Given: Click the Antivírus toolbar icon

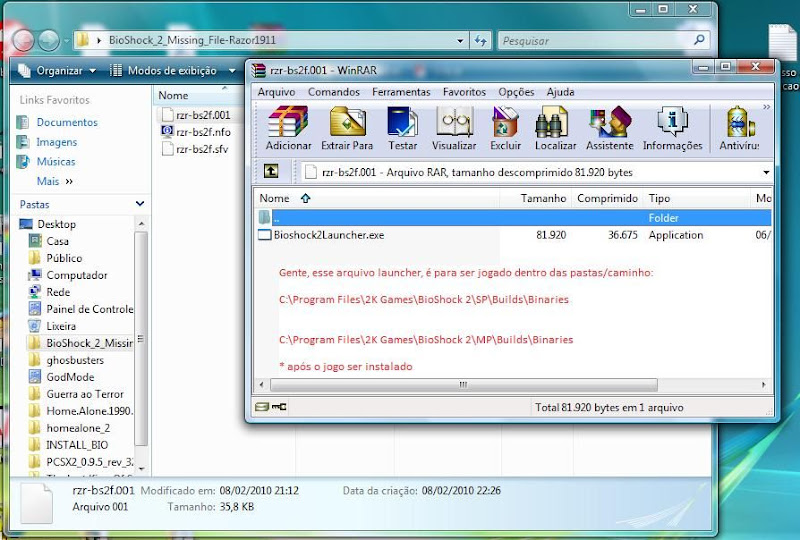Looking at the screenshot, I should 739,128.
